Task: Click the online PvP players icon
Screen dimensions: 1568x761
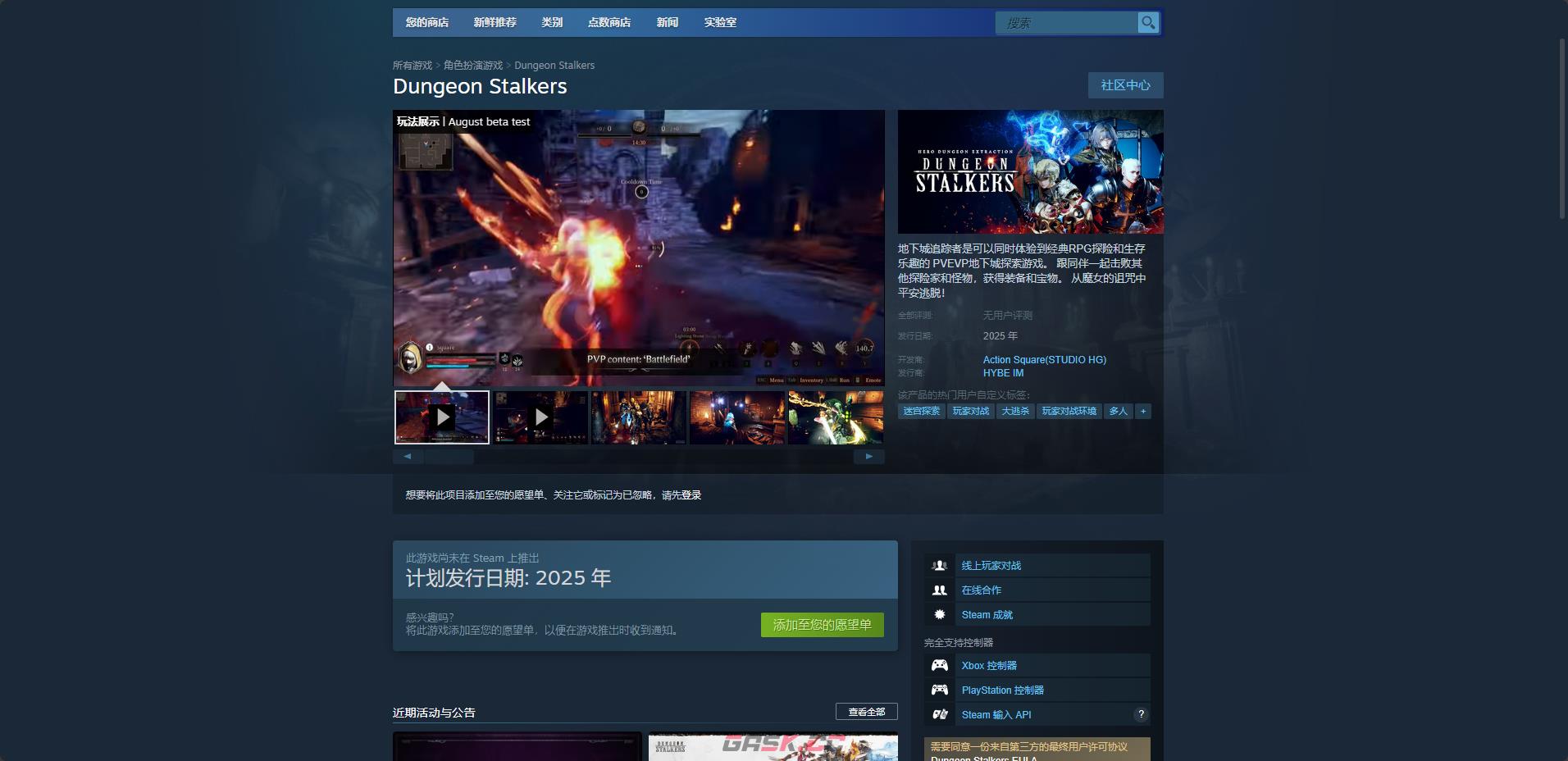Action: pyautogui.click(x=940, y=566)
